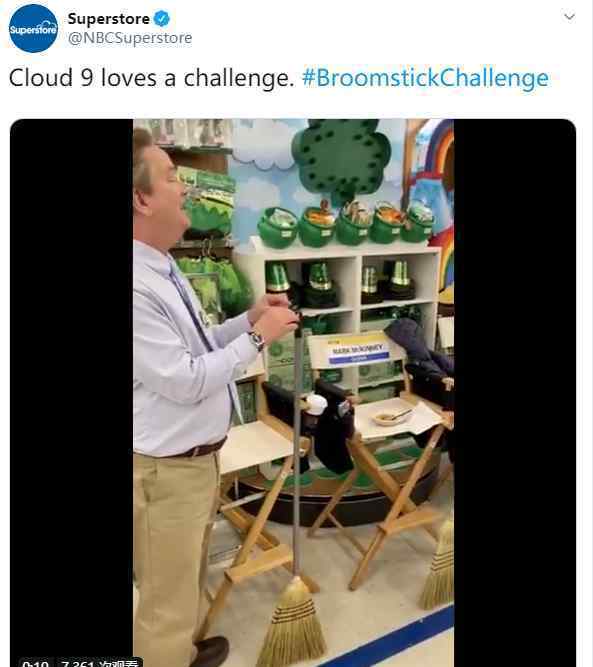593x667 pixels.
Task: Click the 7,361 views counter overlay
Action: 100,663
